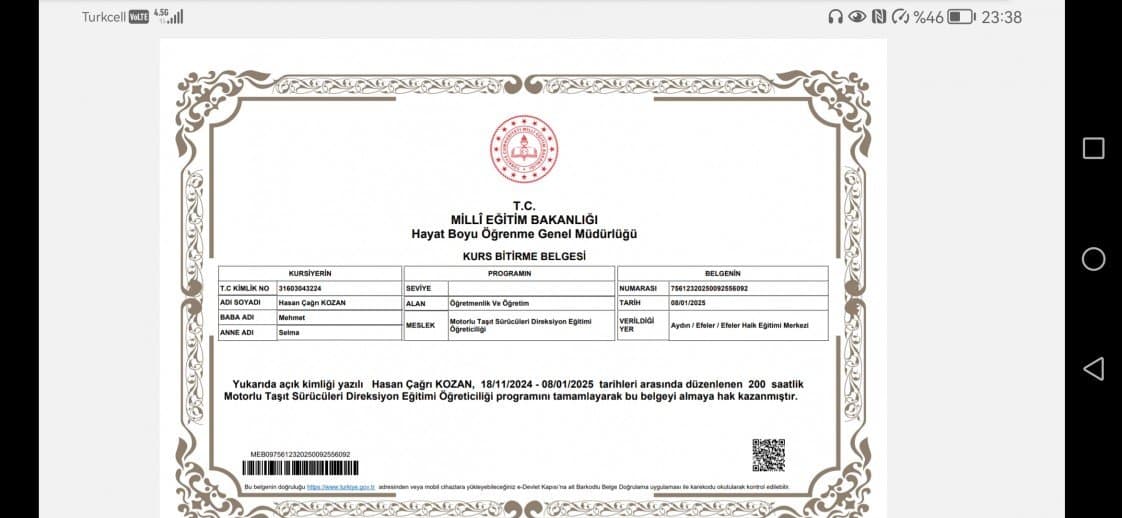This screenshot has width=1122, height=518.
Task: Tap the father's name Mehmet cell
Action: (339, 318)
